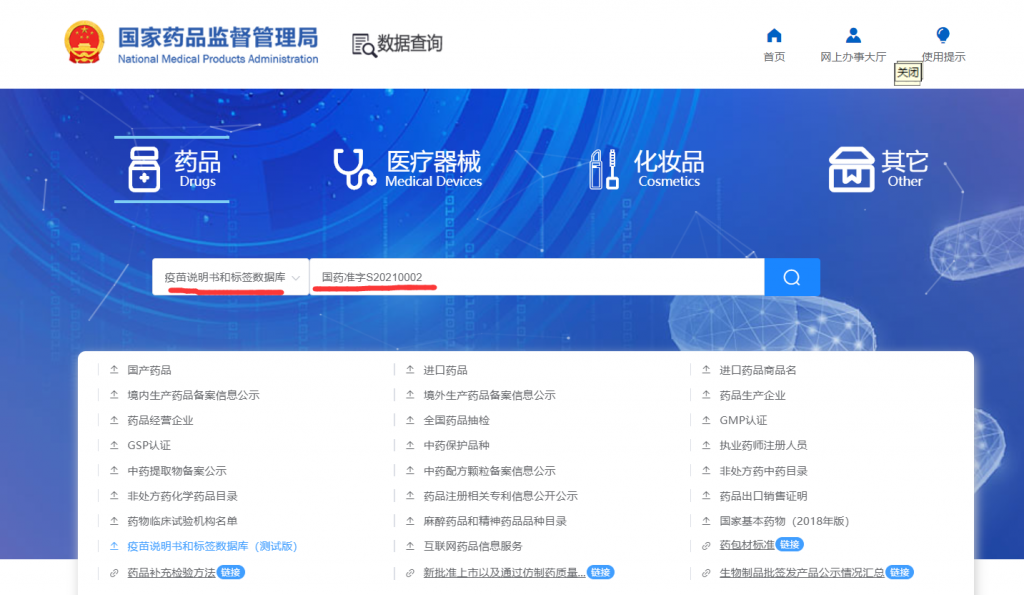The width and height of the screenshot is (1024, 595).
Task: Open 麻醉药品和精神药品品种目录
Action: [x=495, y=521]
